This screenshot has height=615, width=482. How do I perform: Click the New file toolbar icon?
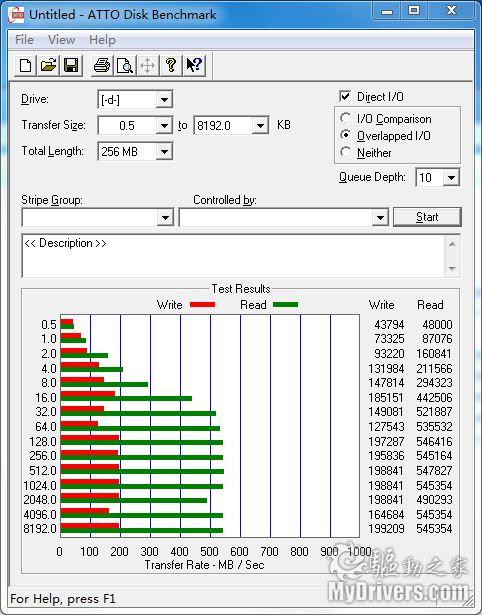pyautogui.click(x=25, y=65)
